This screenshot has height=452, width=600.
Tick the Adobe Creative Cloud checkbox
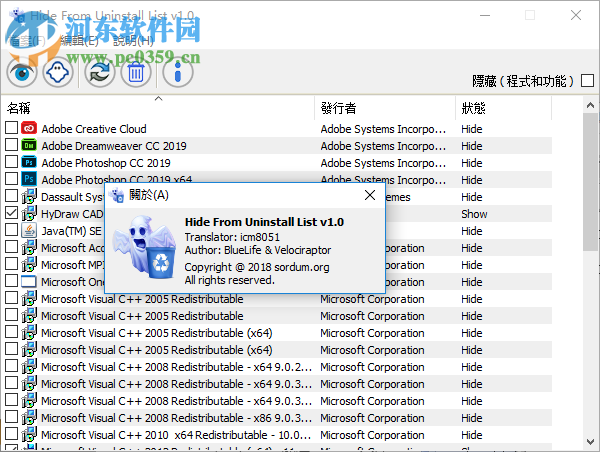click(11, 127)
